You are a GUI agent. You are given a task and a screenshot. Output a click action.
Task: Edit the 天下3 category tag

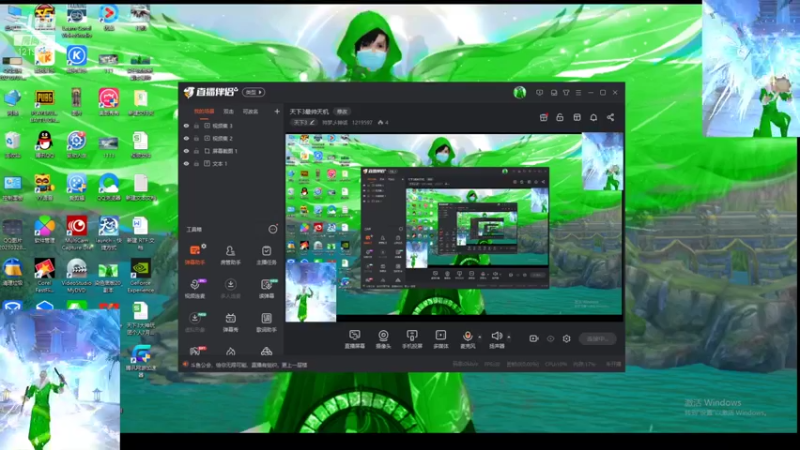[304, 122]
